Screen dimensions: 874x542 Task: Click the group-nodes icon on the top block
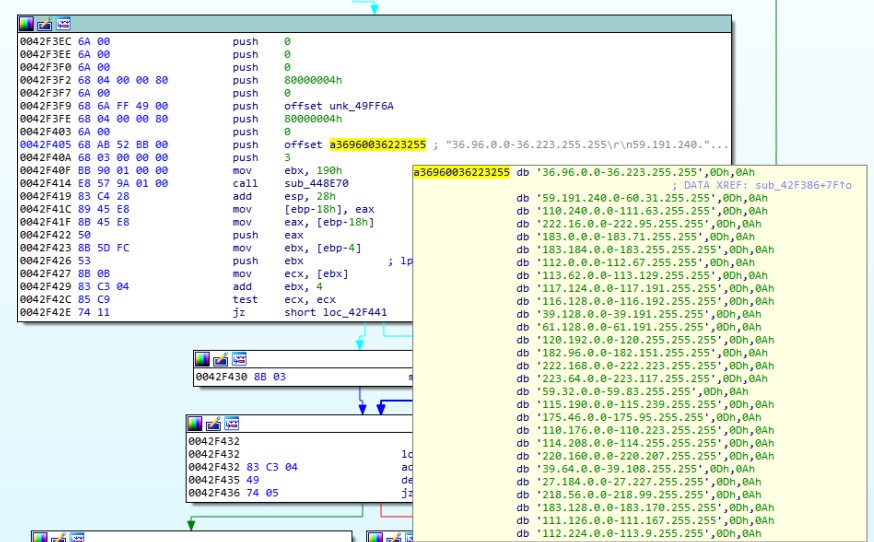pos(63,23)
